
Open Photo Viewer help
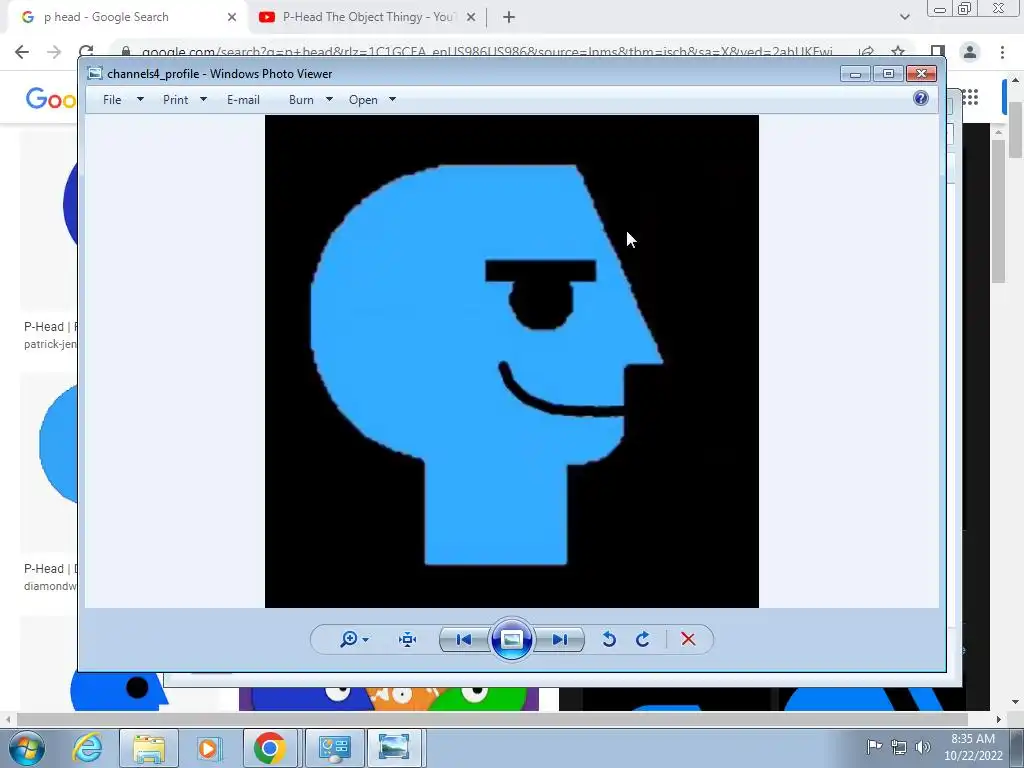click(x=921, y=99)
